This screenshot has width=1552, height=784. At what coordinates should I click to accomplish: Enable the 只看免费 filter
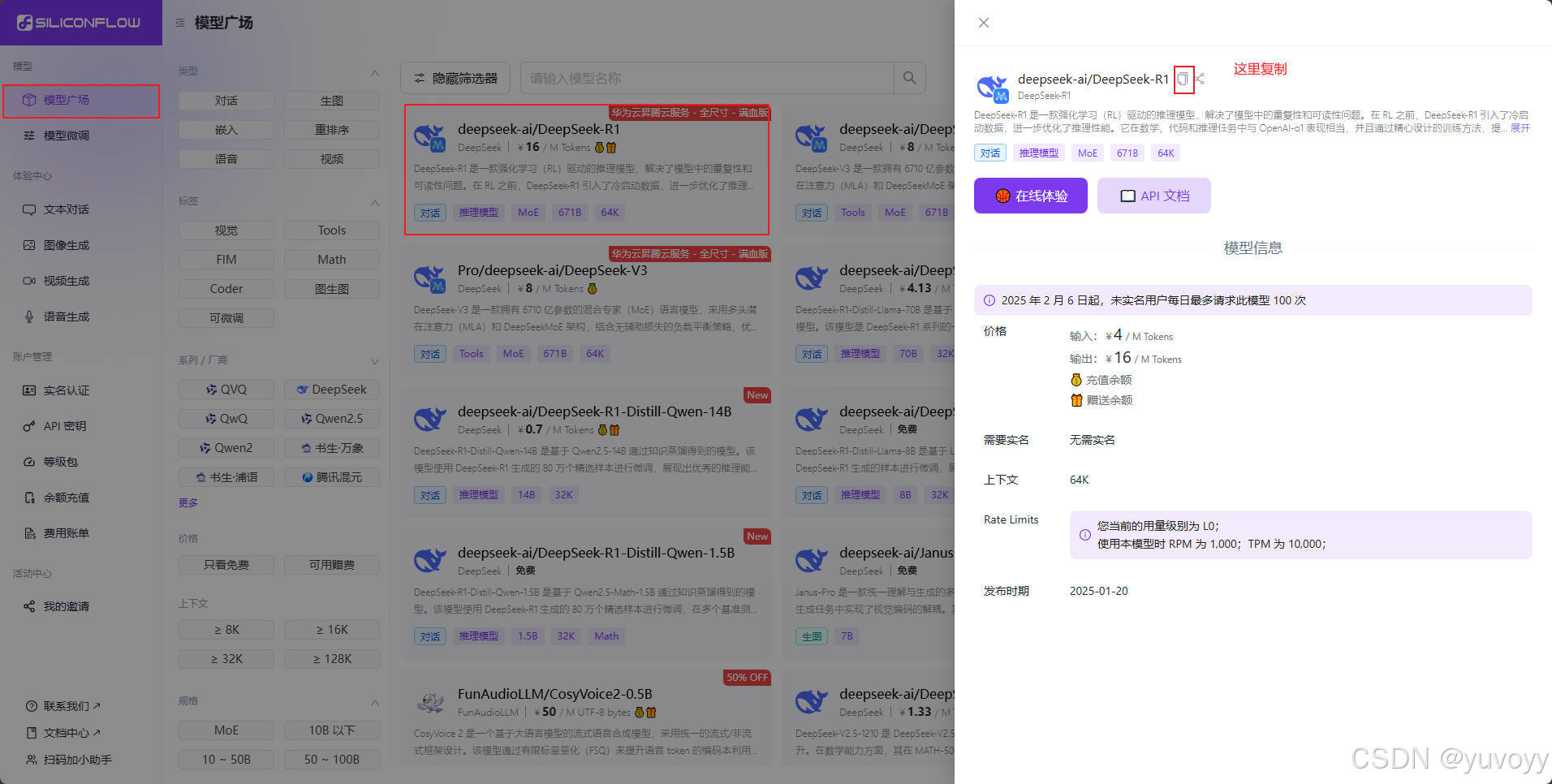tap(226, 564)
